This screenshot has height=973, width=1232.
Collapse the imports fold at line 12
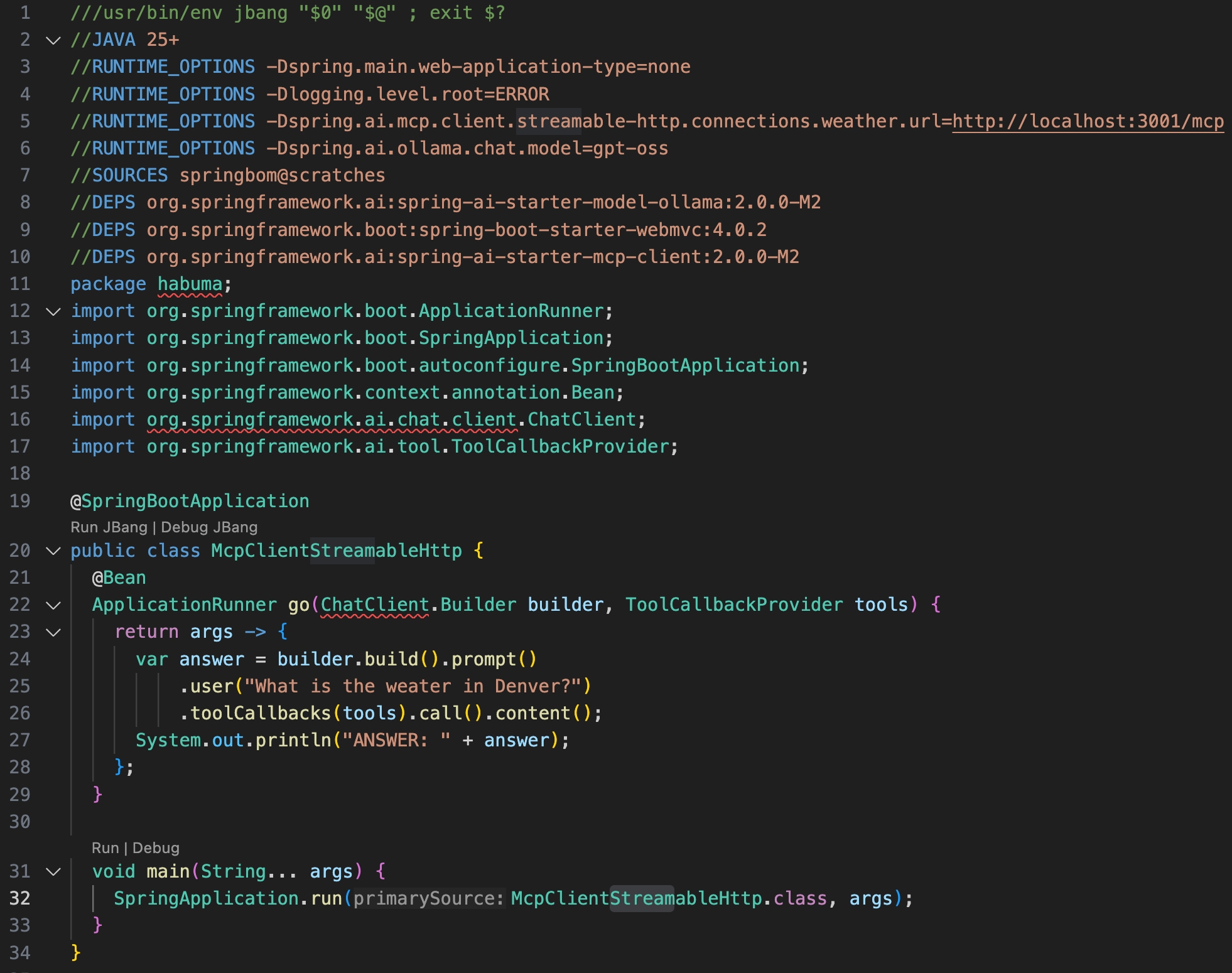click(x=53, y=311)
